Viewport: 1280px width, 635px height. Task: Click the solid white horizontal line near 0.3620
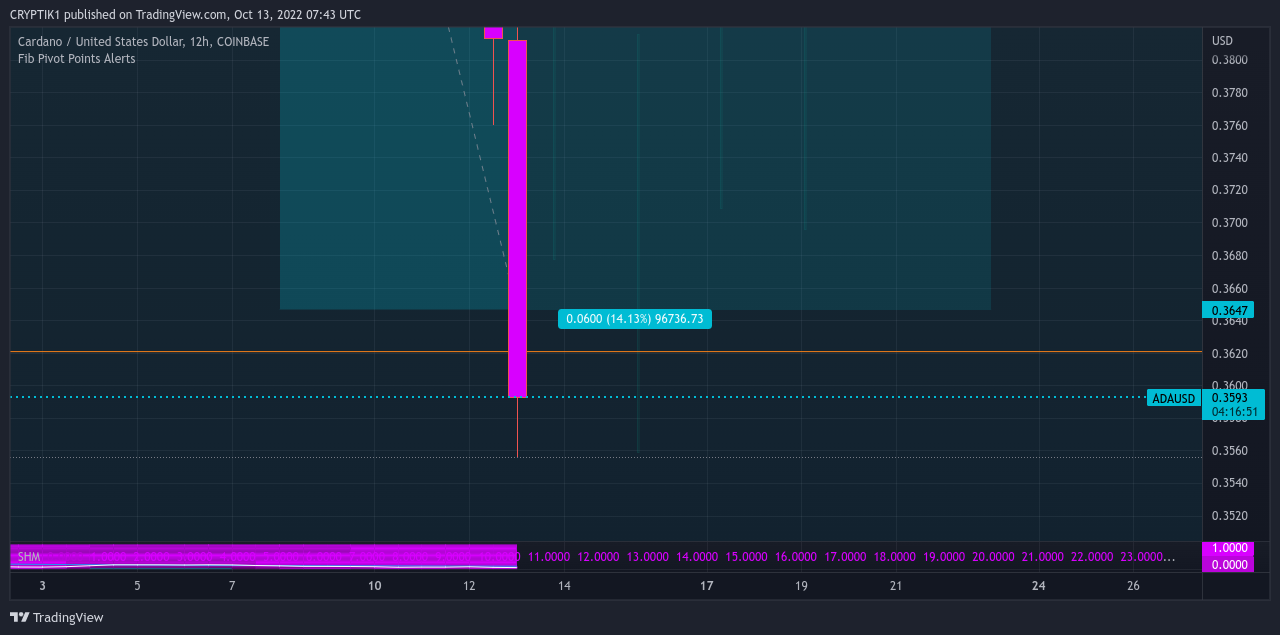pos(606,352)
